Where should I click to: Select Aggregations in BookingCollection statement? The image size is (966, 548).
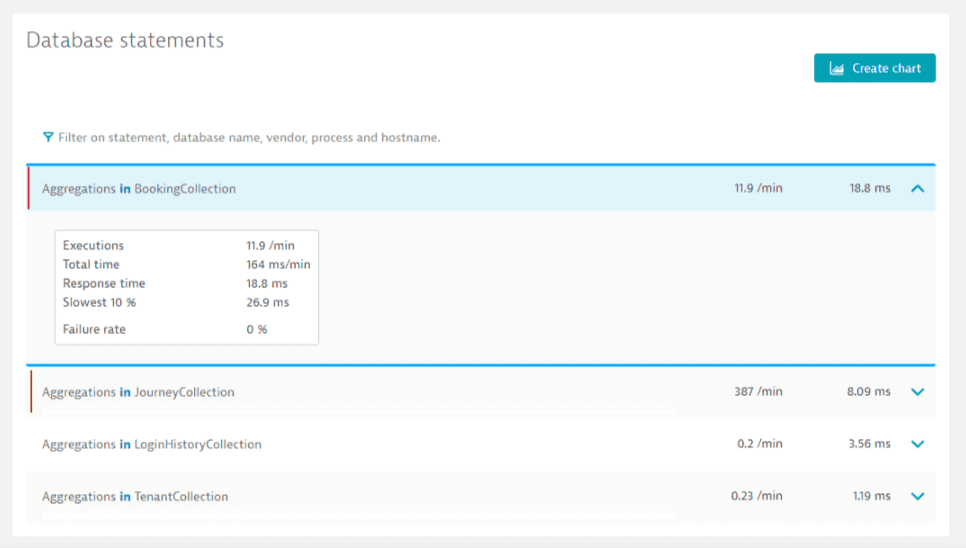pyautogui.click(x=139, y=188)
